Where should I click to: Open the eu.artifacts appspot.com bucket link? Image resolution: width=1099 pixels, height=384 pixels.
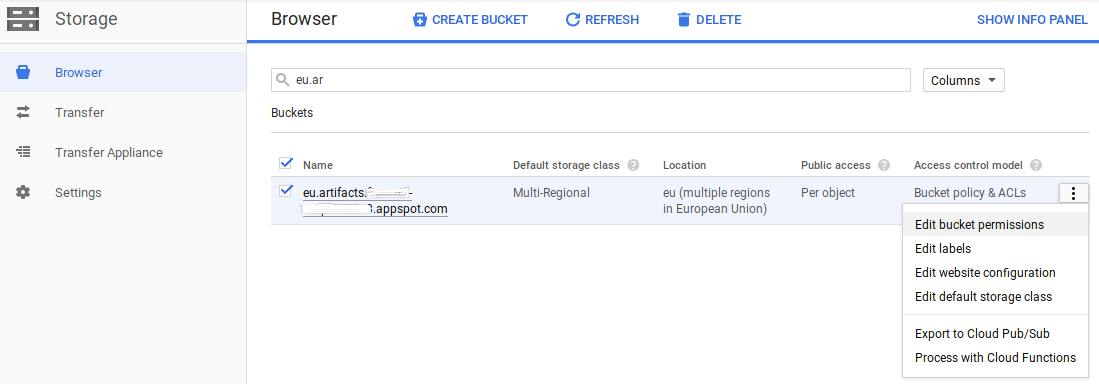point(375,200)
